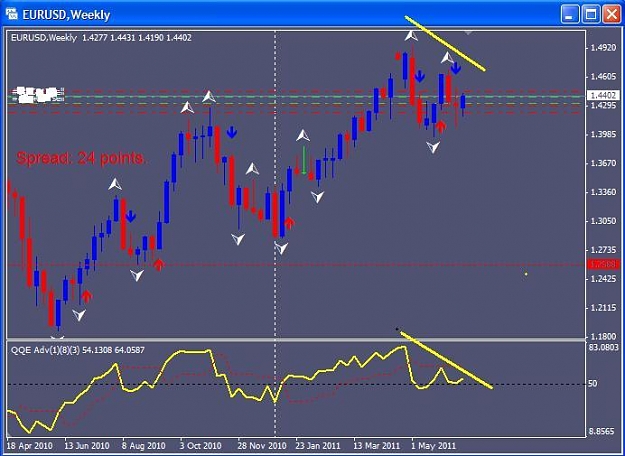Click the 13 Jun 2010 date label

[87, 445]
